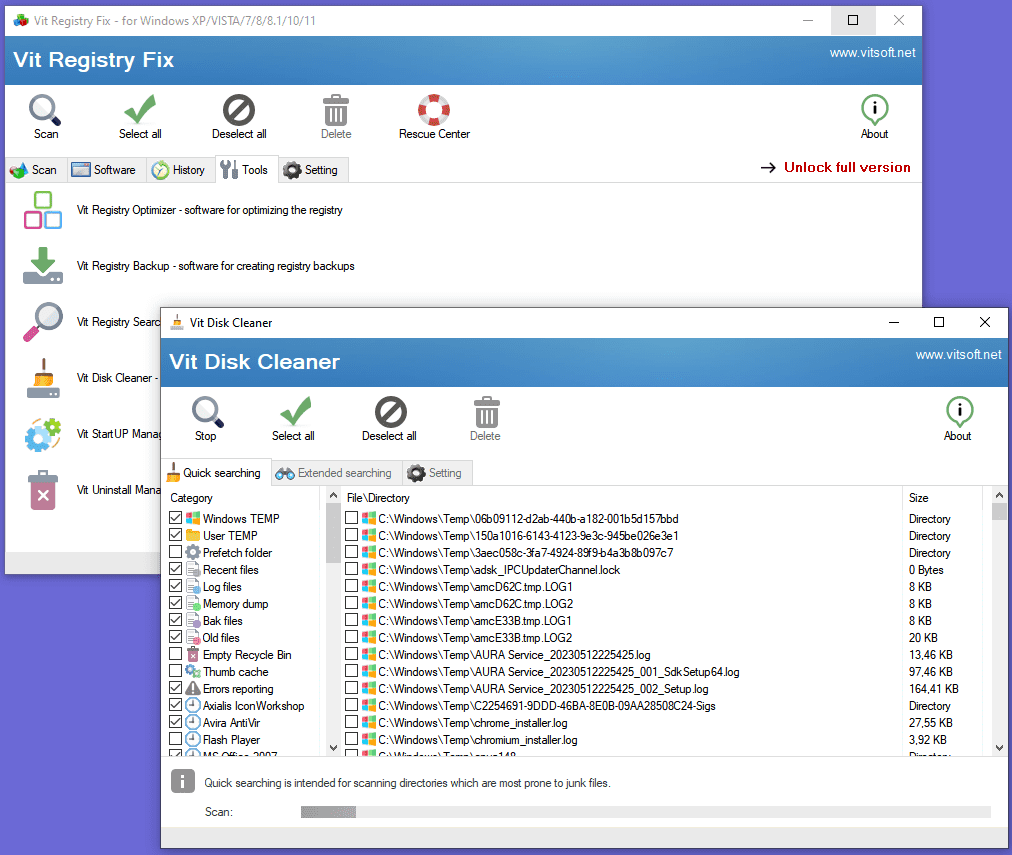
Task: Uncheck the Log files category
Action: tap(176, 586)
